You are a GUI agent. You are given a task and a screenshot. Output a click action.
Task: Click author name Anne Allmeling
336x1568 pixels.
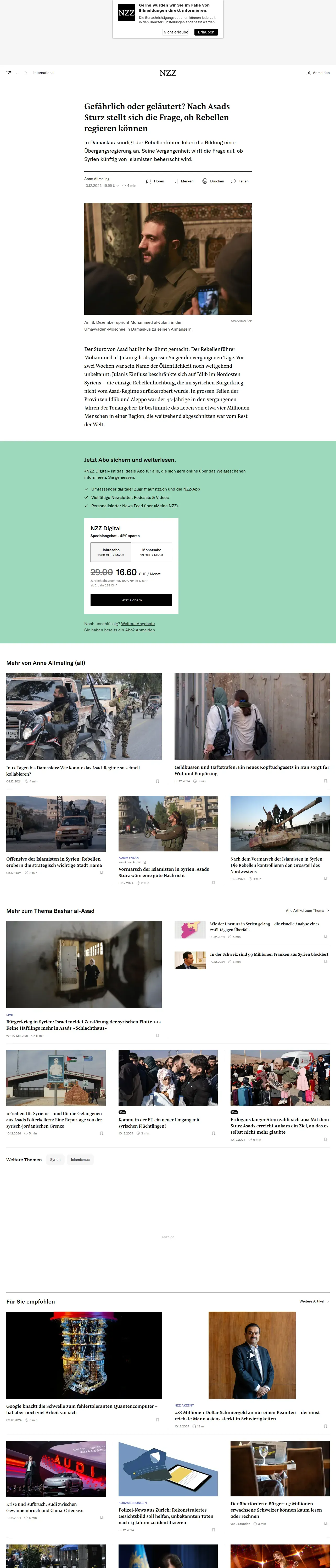point(97,179)
